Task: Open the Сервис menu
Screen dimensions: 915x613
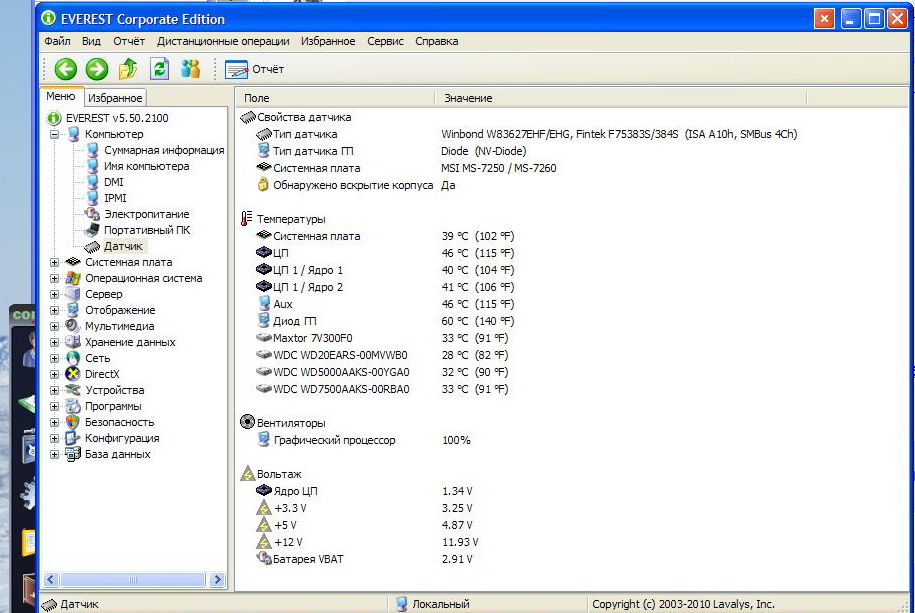Action: [x=385, y=41]
